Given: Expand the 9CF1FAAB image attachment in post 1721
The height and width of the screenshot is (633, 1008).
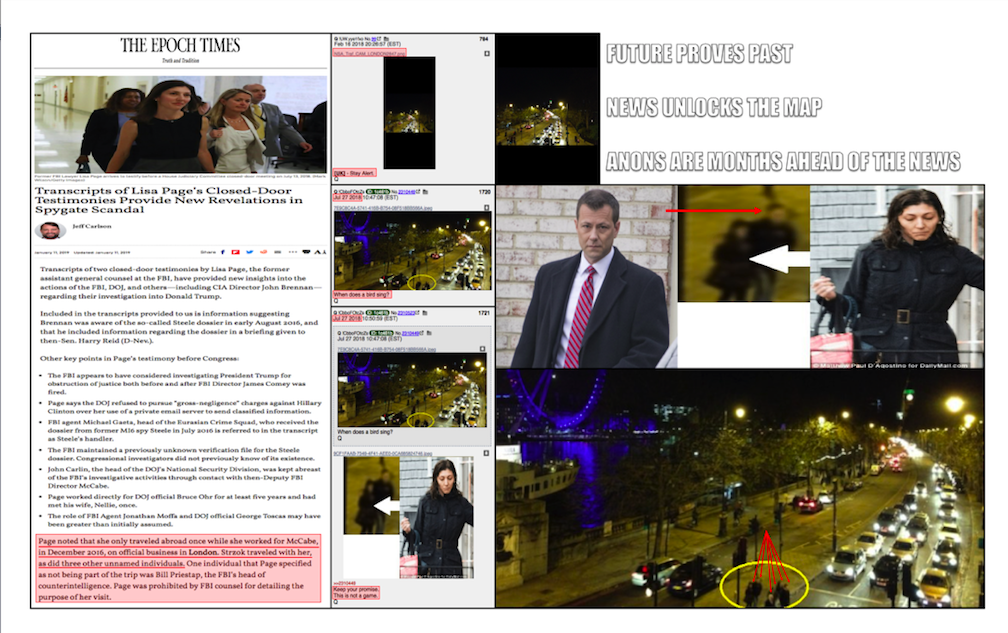Looking at the screenshot, I should (x=486, y=453).
